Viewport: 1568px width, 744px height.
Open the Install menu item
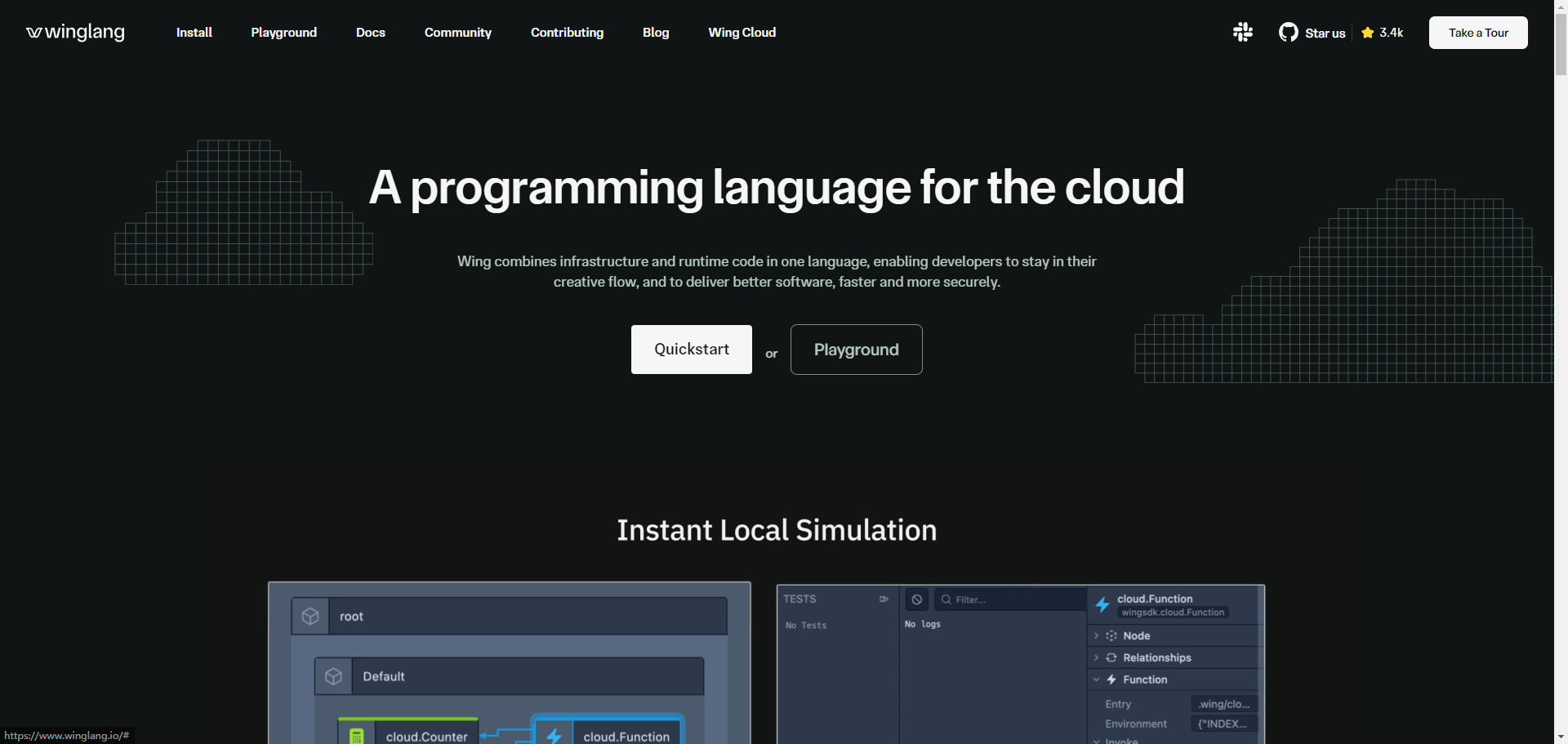[194, 33]
